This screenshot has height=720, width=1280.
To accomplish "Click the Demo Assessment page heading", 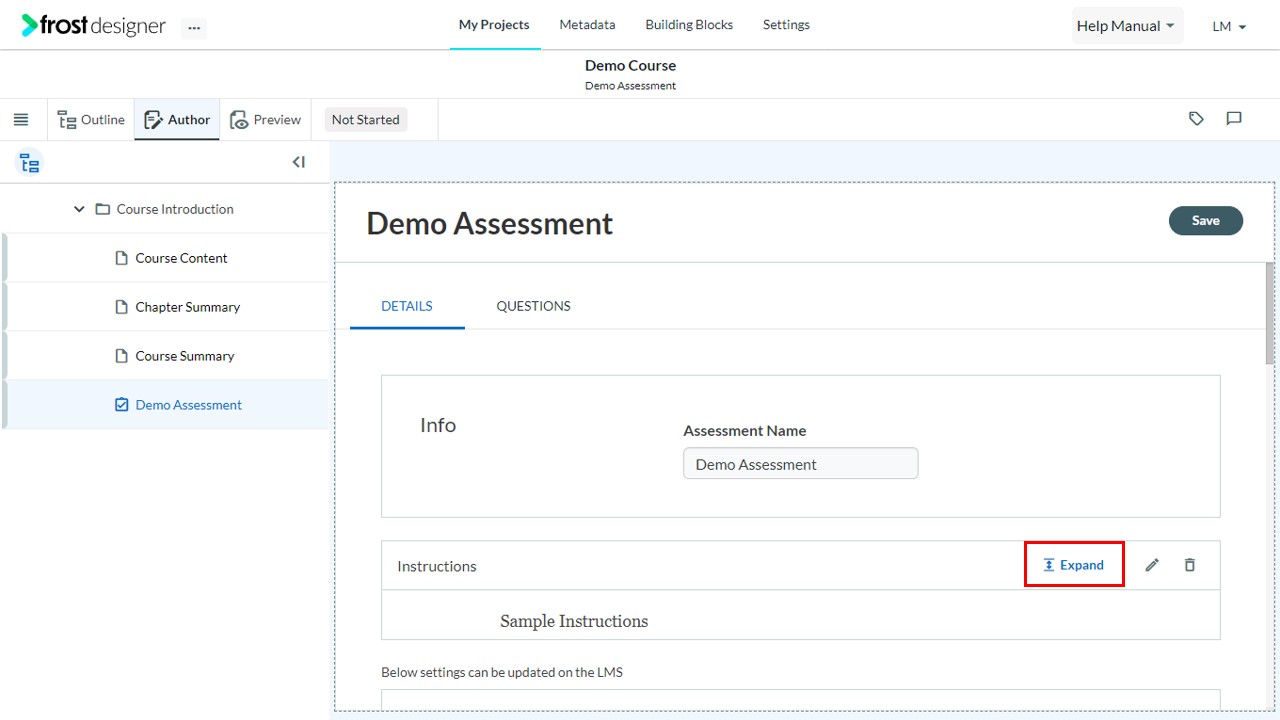I will coord(490,224).
